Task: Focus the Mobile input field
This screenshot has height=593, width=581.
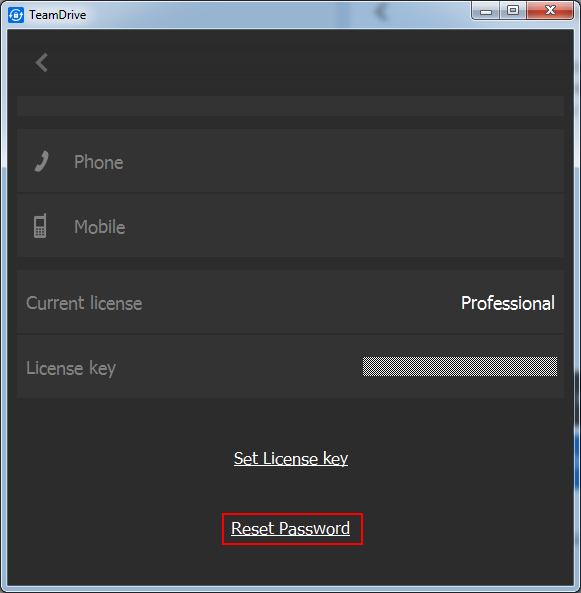Action: [290, 226]
